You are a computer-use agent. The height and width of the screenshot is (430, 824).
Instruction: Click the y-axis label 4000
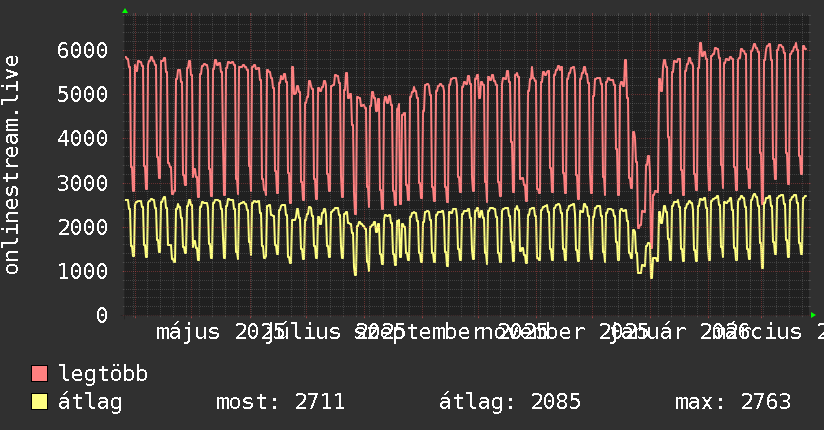(83, 139)
